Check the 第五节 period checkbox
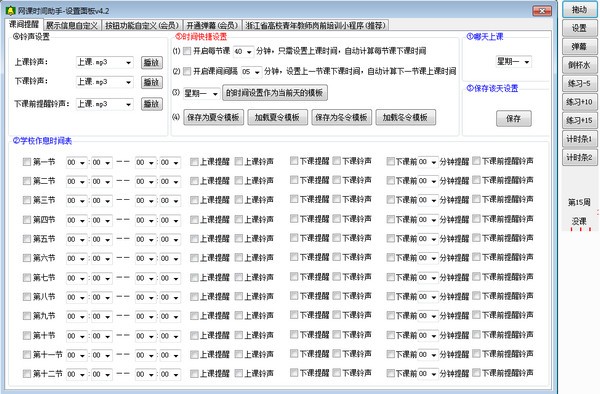The image size is (600, 394). 27,239
